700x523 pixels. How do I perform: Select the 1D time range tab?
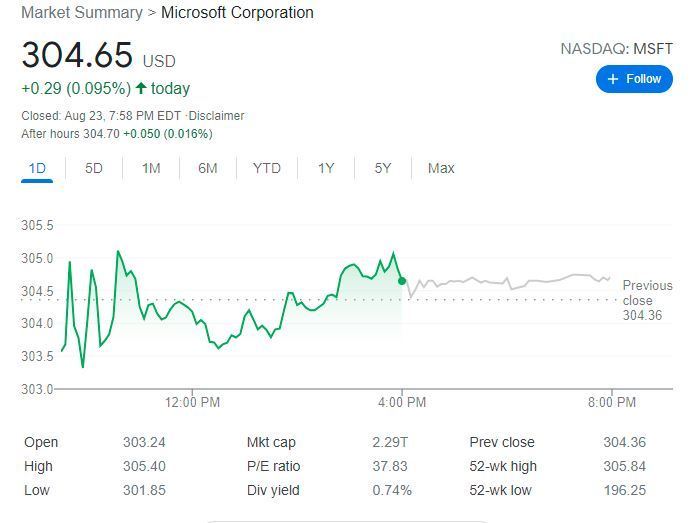click(37, 168)
